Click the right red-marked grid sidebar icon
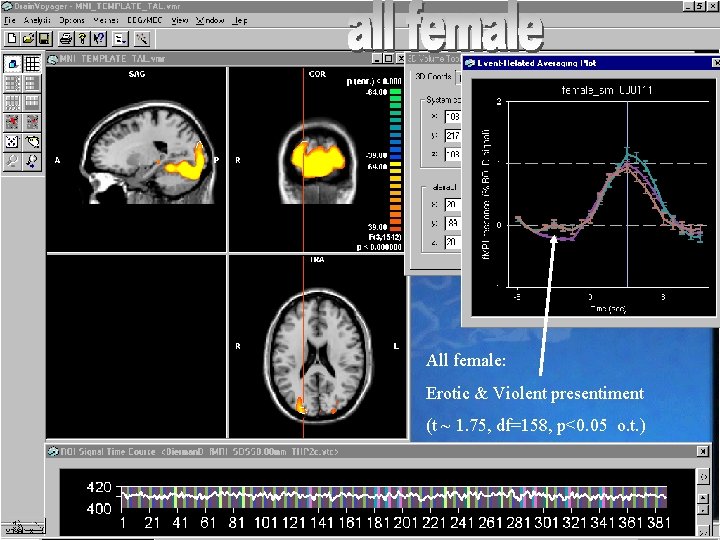 coord(32,122)
